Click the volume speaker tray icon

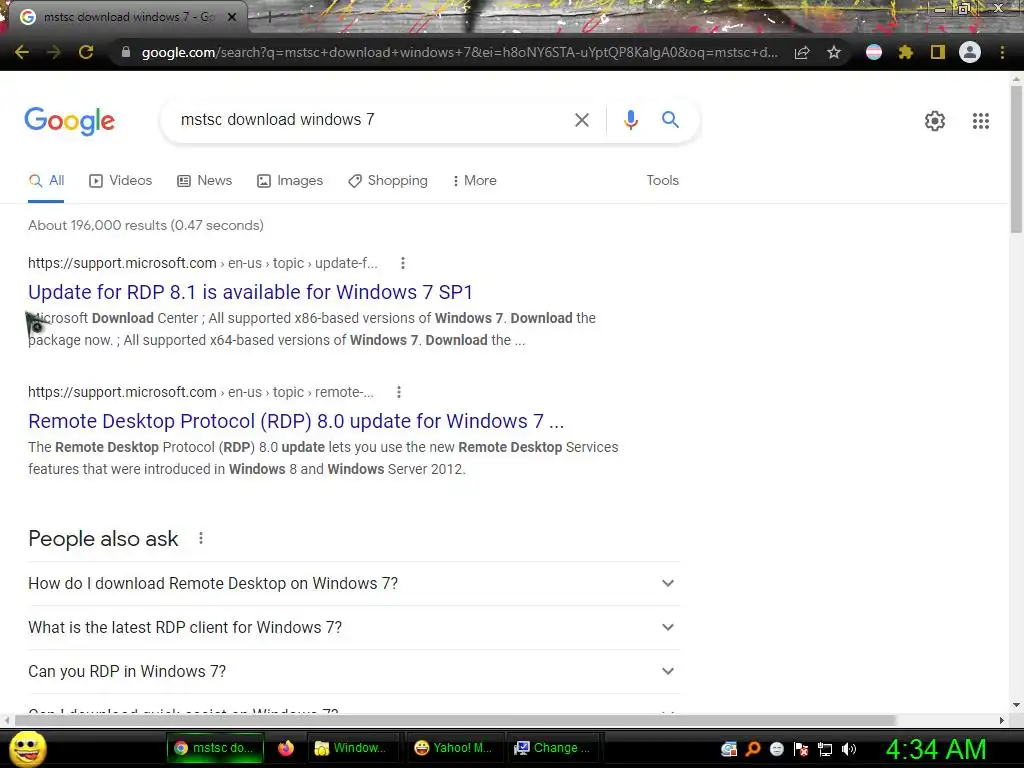pos(848,749)
